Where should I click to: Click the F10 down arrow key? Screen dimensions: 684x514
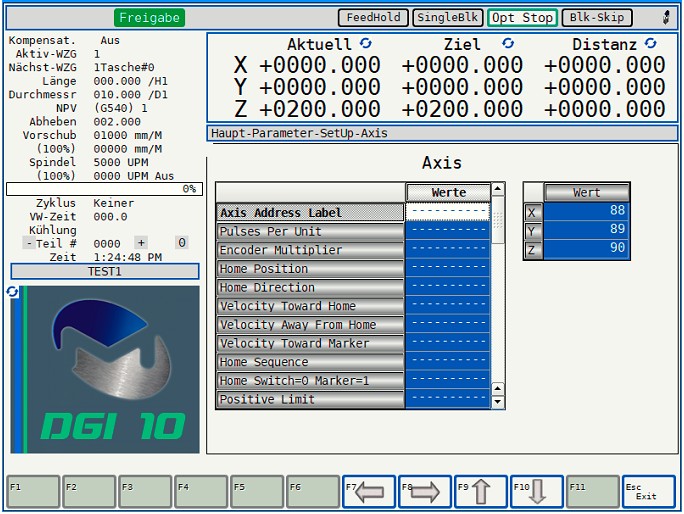pos(537,492)
